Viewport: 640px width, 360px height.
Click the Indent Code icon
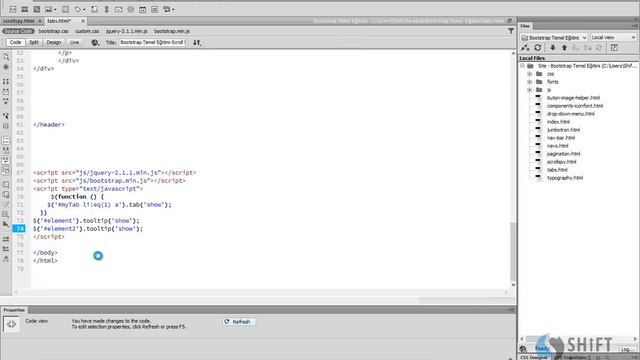pyautogui.click(x=6, y=239)
